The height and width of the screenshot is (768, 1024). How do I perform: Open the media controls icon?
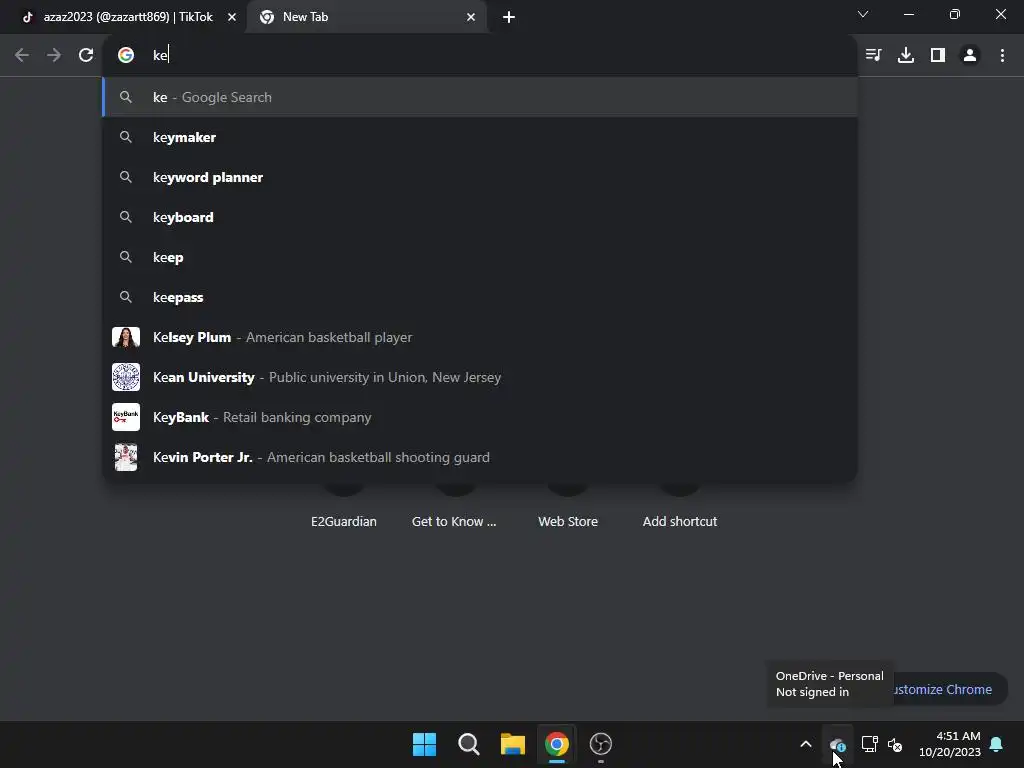(873, 55)
